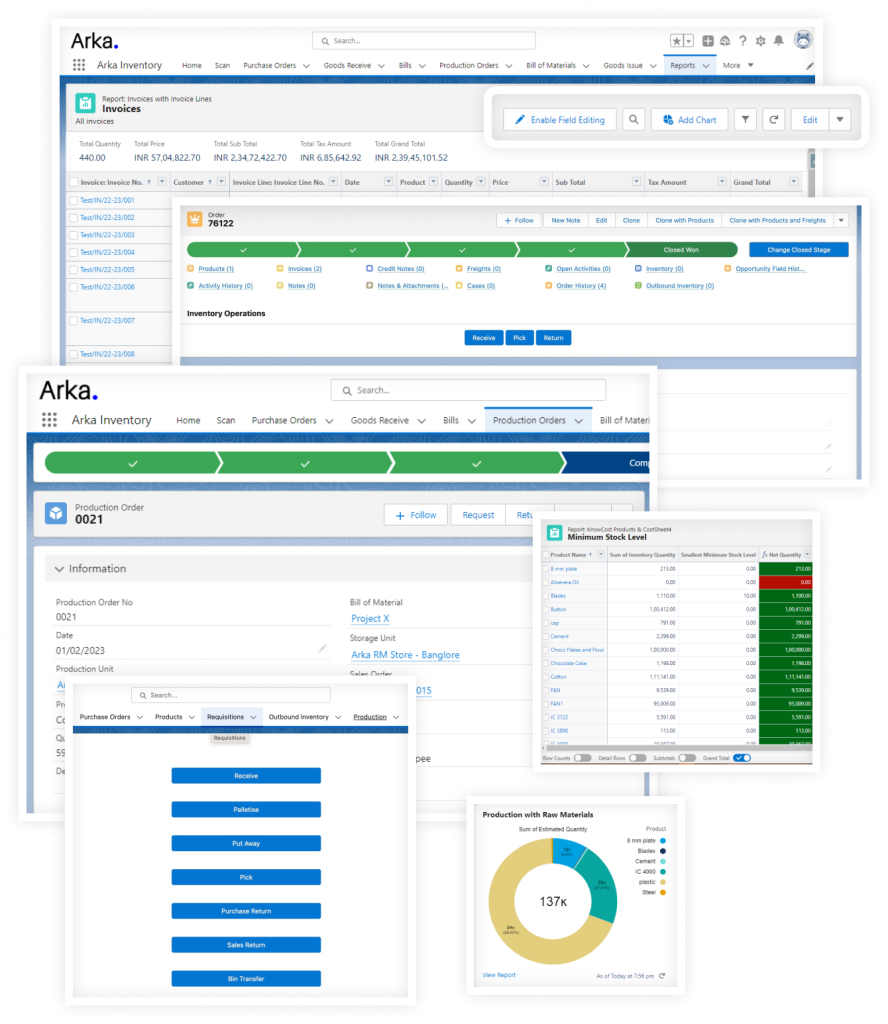This screenshot has width=888, height=1024.
Task: Open the setup gear icon
Action: click(x=761, y=41)
